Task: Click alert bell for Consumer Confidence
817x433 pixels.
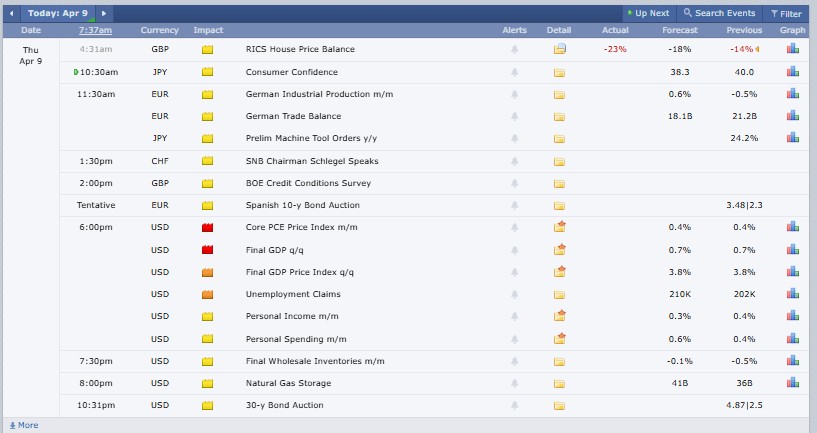Action: (x=515, y=73)
